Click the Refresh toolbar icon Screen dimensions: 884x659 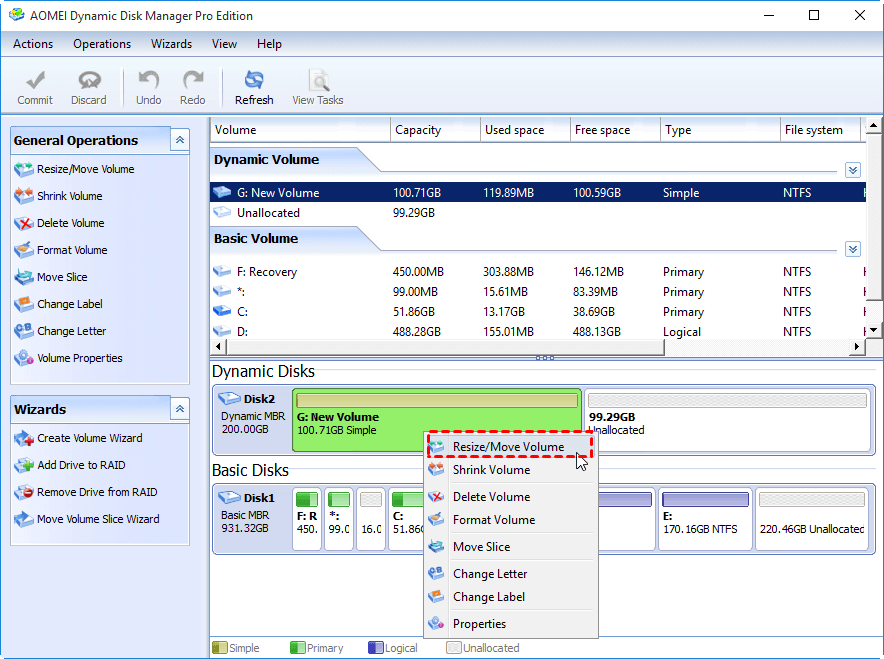254,80
